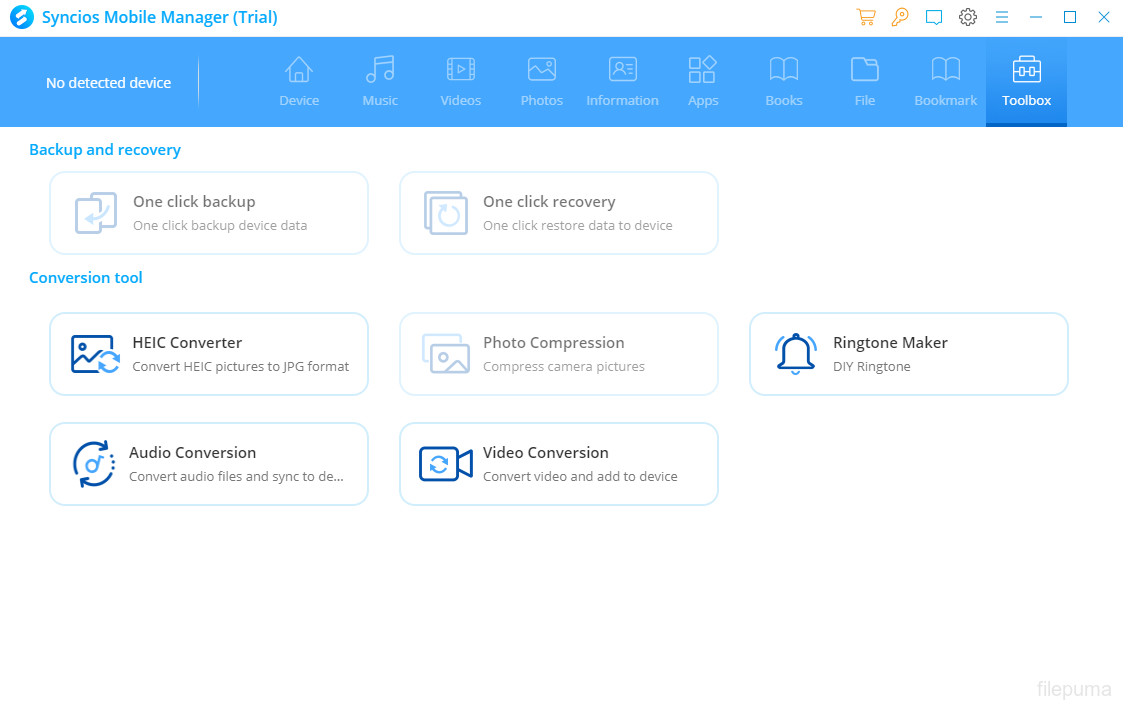Open the Books tab
Viewport: 1123px width, 711px height.
coord(784,82)
